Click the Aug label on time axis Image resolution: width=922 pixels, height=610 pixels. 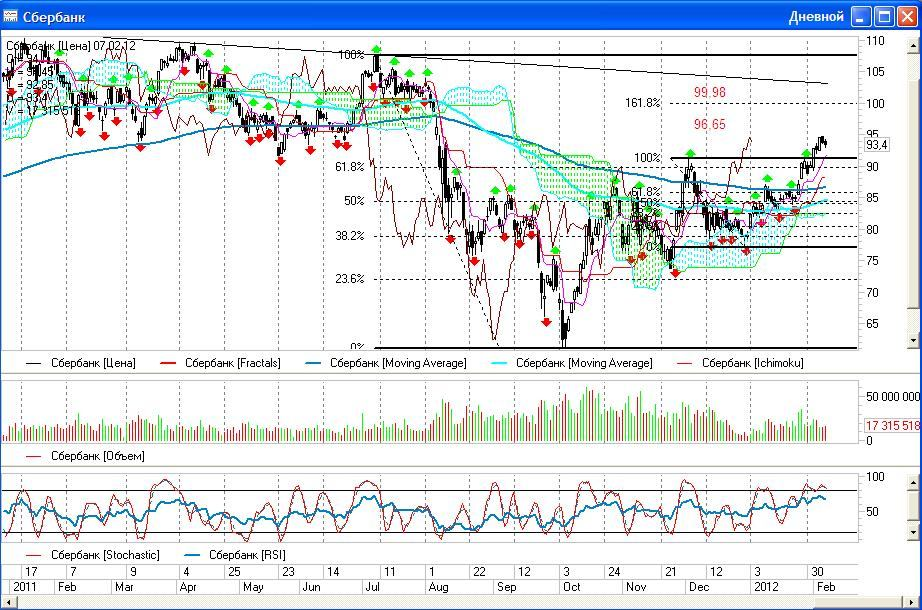pyautogui.click(x=439, y=587)
